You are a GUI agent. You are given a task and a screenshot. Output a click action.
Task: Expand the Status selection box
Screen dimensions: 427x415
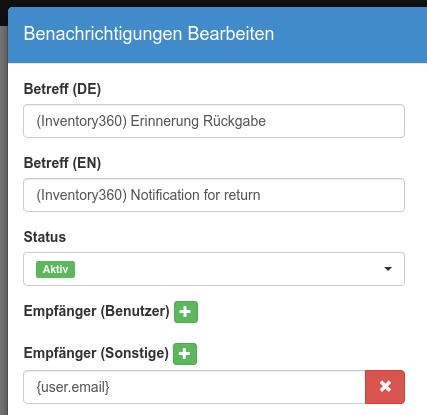[214, 269]
